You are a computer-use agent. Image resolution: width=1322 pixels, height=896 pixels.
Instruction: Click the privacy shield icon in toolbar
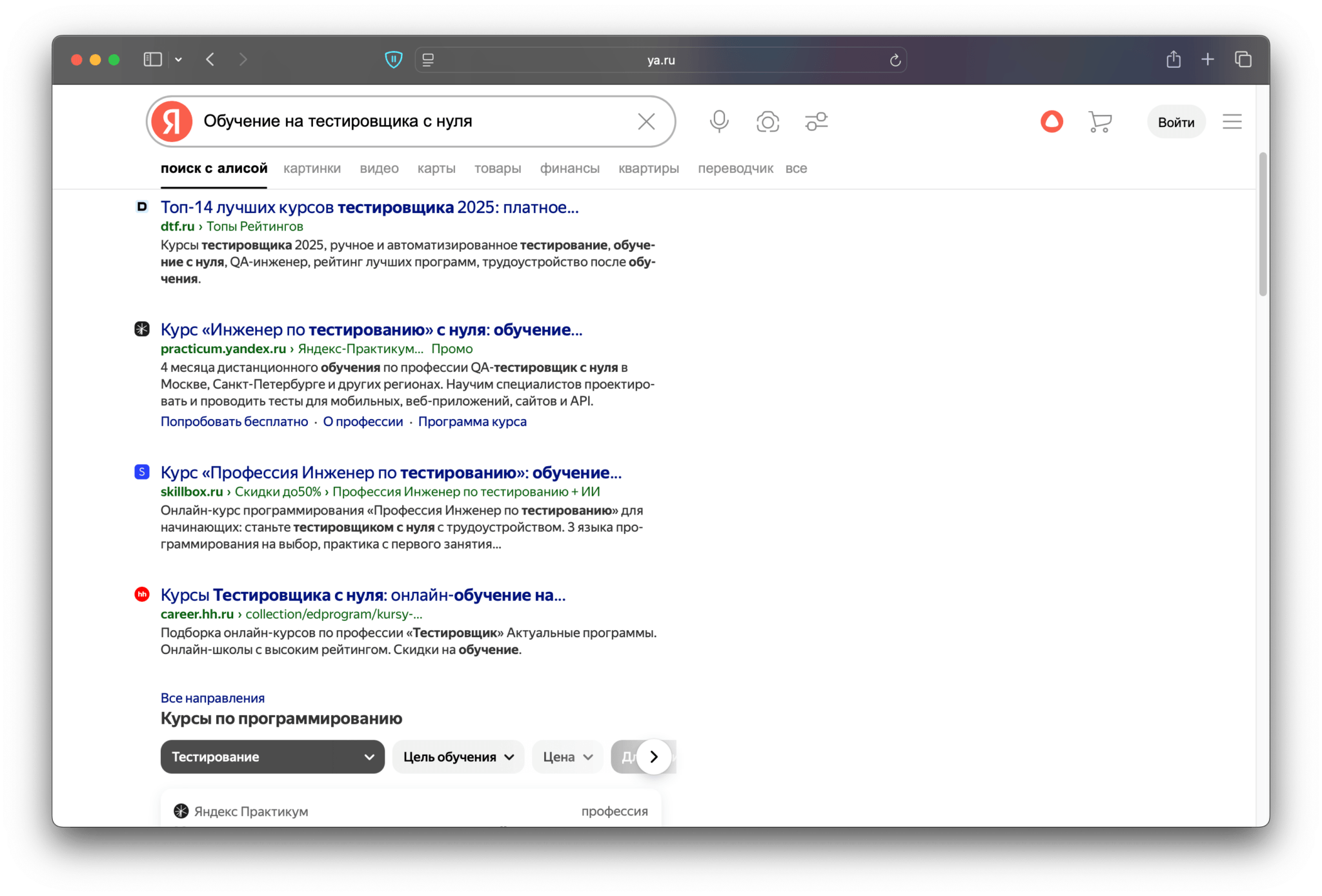tap(393, 60)
